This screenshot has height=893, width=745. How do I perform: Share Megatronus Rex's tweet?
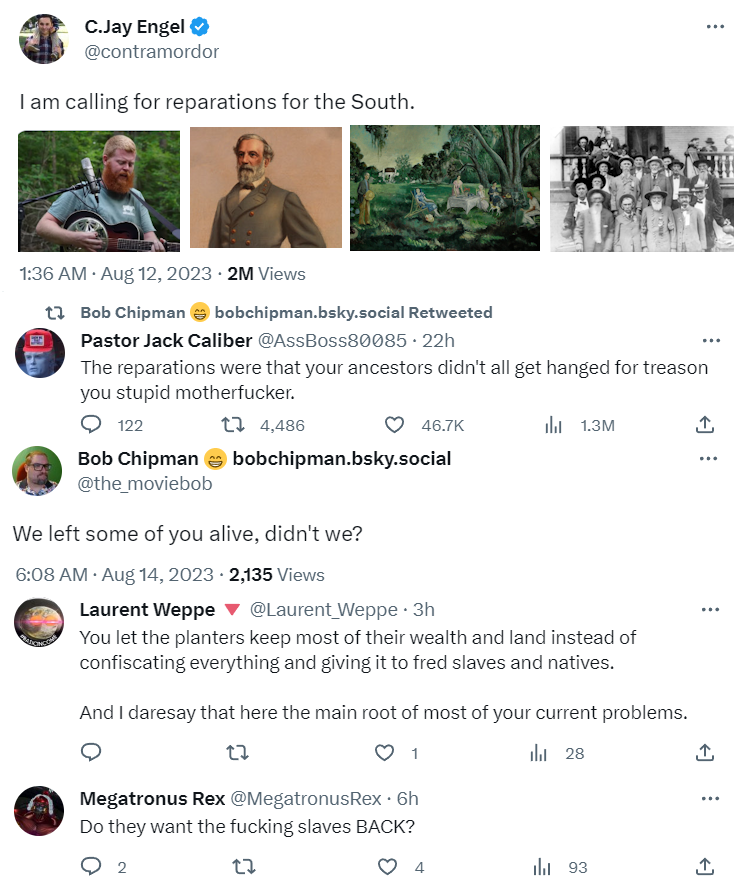[x=705, y=867]
